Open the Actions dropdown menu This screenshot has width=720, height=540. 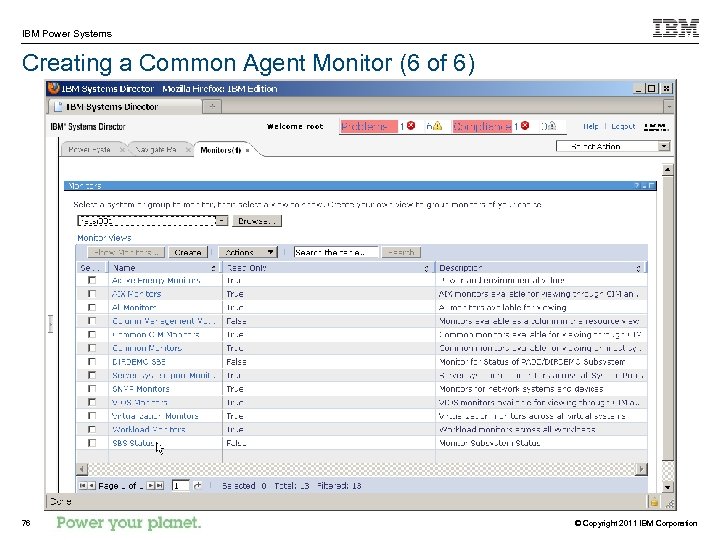point(248,252)
